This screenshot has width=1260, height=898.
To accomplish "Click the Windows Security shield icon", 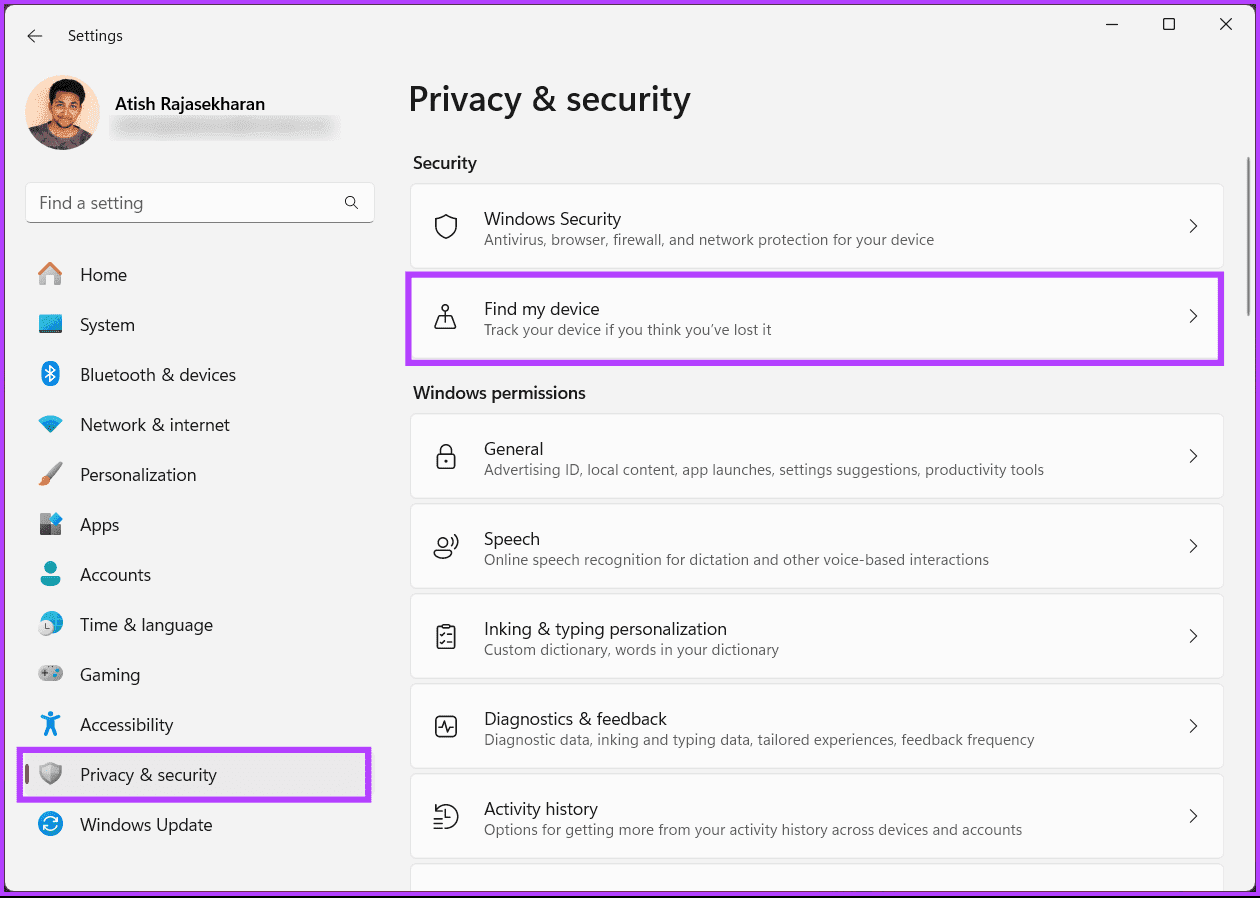I will 446,226.
